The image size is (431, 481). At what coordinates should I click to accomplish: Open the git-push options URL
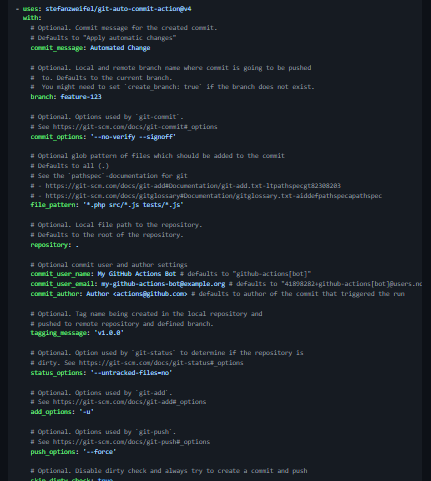pyautogui.click(x=131, y=442)
